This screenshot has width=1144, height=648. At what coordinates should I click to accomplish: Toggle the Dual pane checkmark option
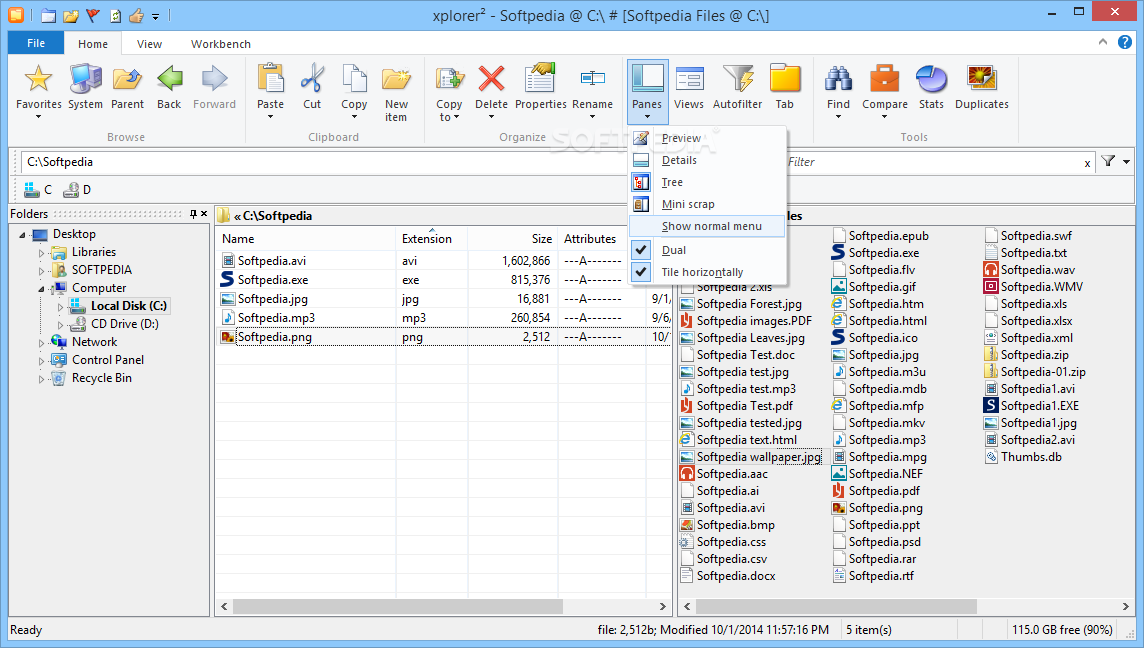pyautogui.click(x=707, y=250)
